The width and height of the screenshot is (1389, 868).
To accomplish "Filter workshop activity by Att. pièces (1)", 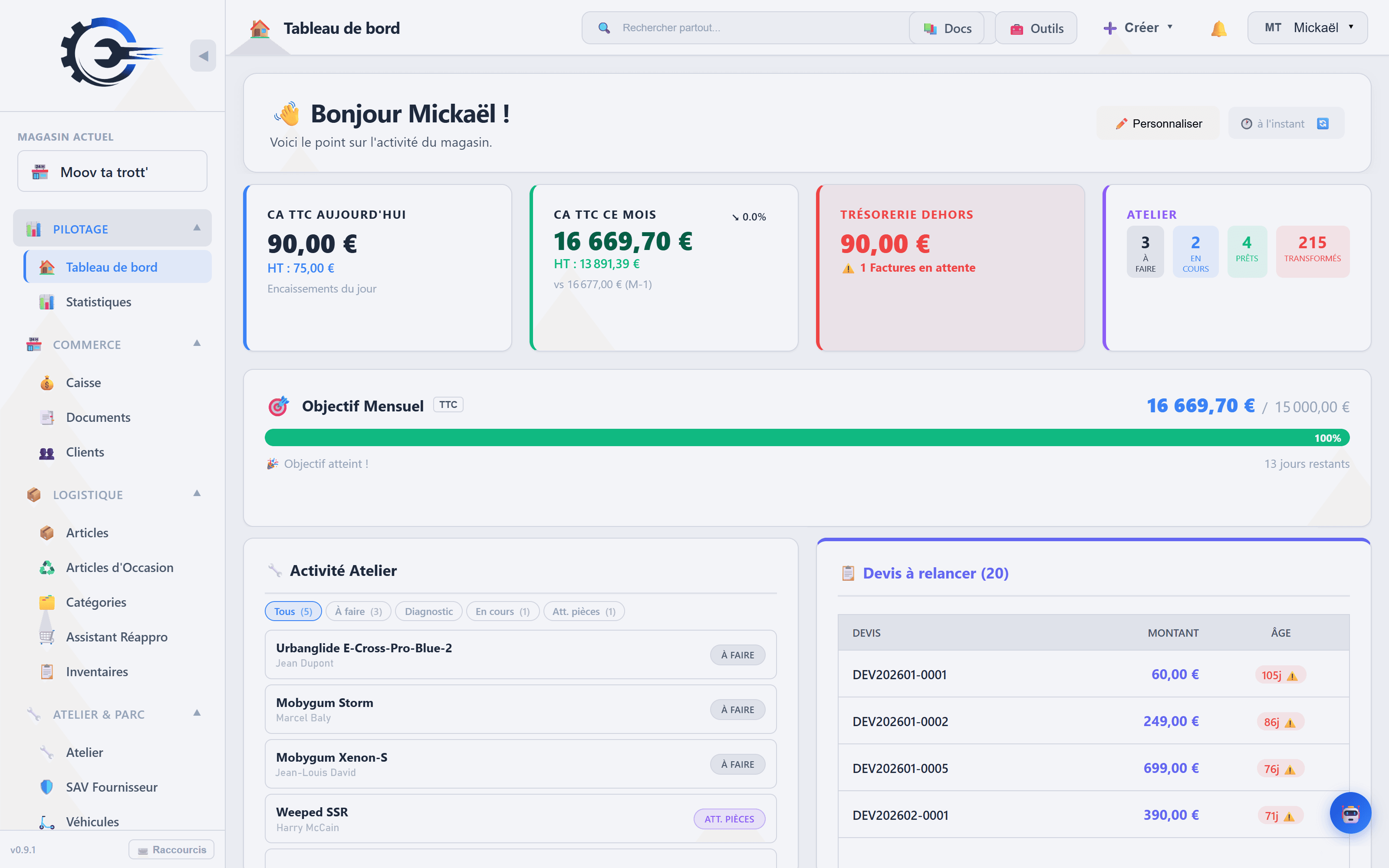I will click(x=584, y=612).
